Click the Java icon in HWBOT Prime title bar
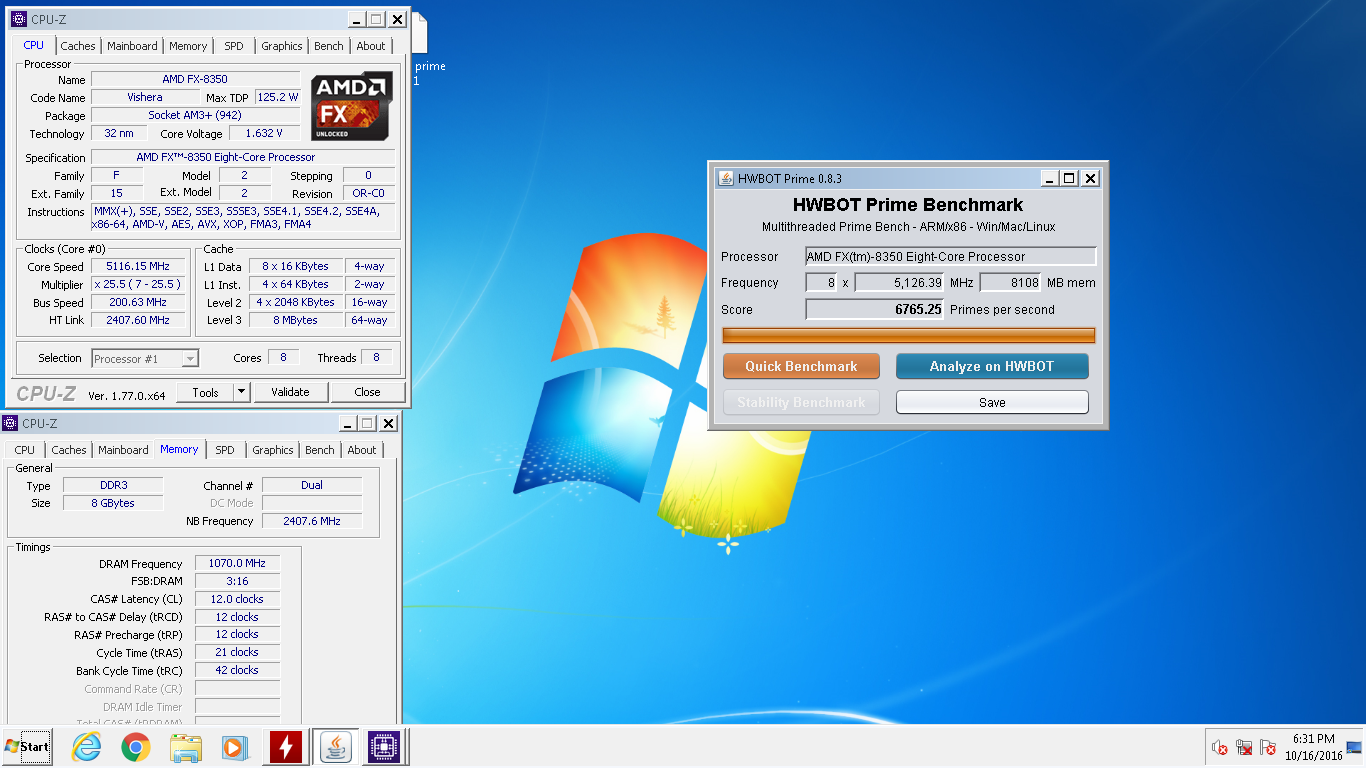This screenshot has height=768, width=1366. tap(725, 178)
